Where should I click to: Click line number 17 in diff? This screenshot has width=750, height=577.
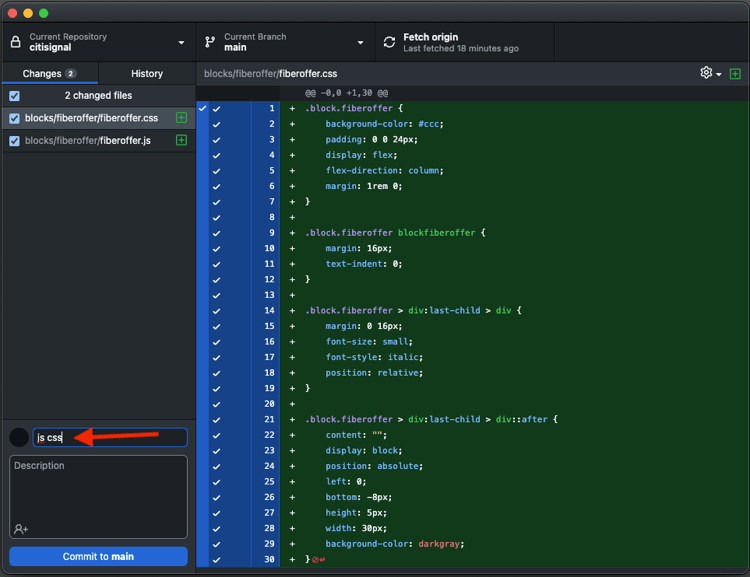coord(269,357)
